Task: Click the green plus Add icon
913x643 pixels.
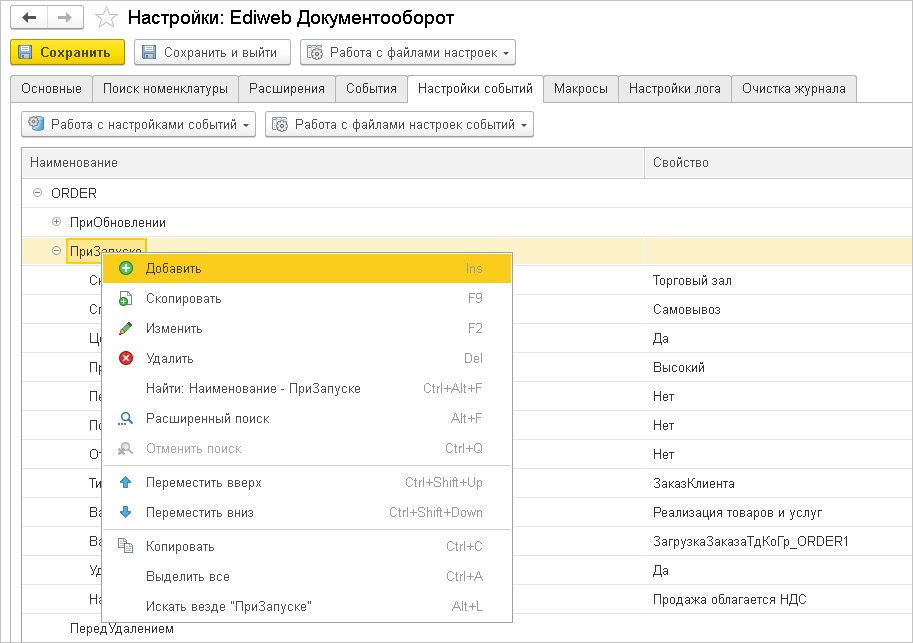Action: click(x=126, y=268)
